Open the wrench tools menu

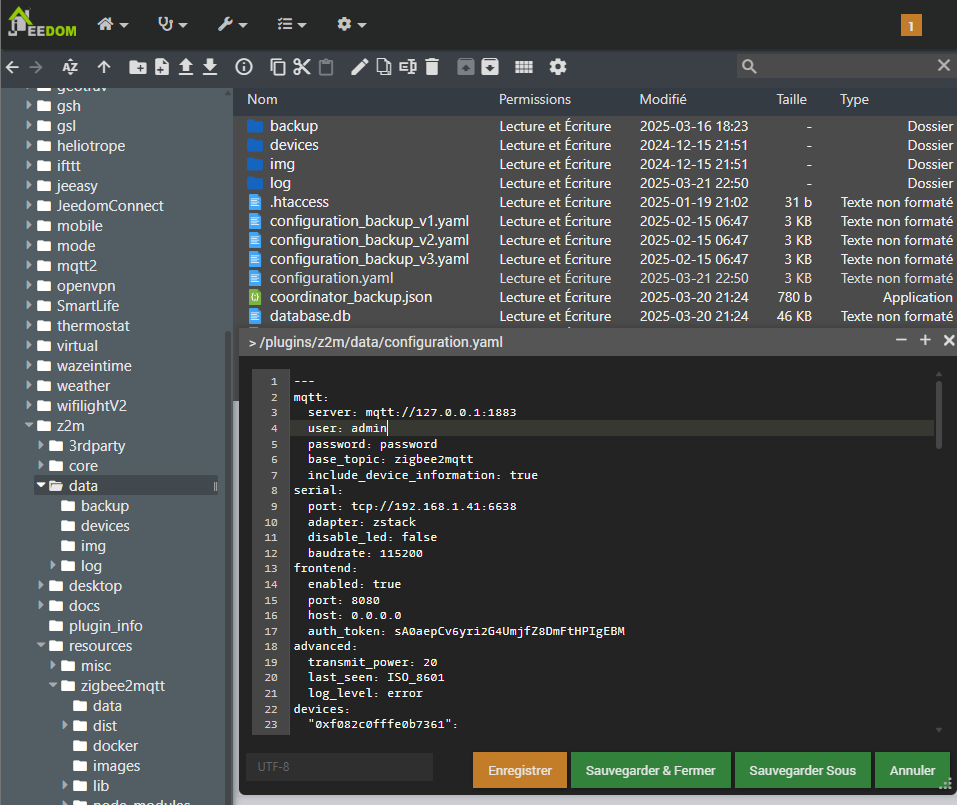pos(232,24)
